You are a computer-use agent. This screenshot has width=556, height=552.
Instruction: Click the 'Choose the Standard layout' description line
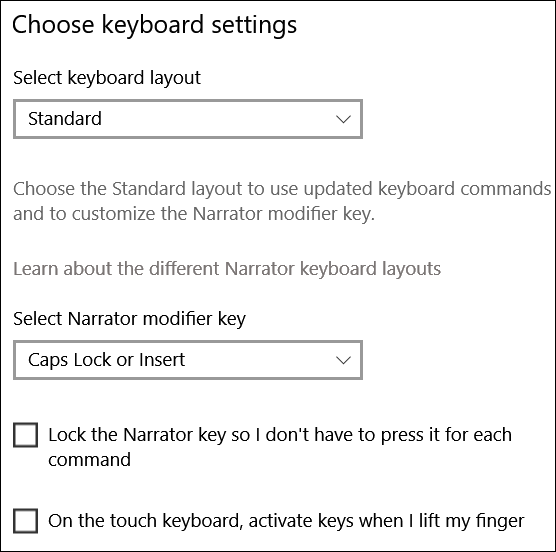282,189
